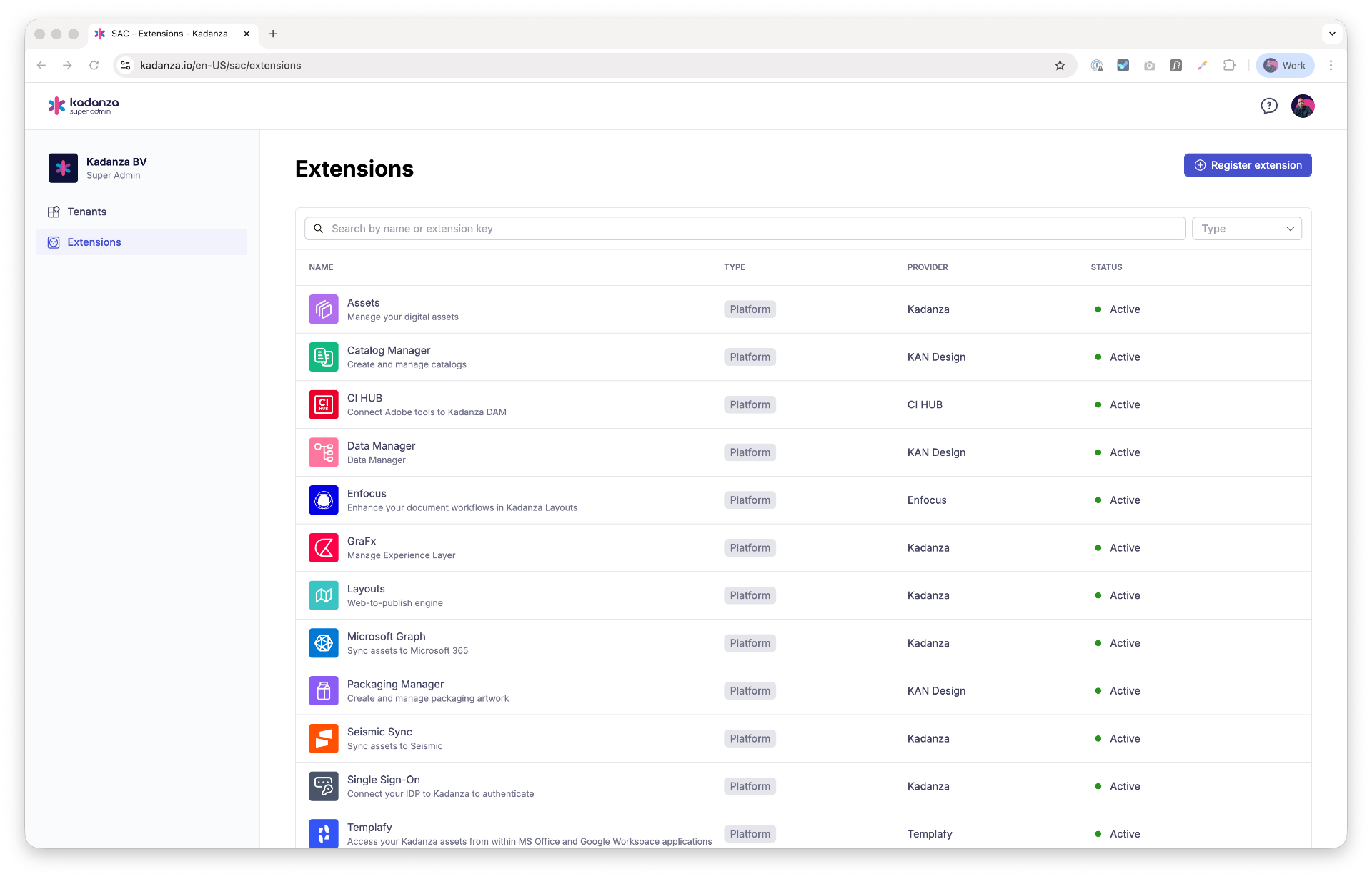Click Platform badge in Packaging Manager row

[x=750, y=691]
